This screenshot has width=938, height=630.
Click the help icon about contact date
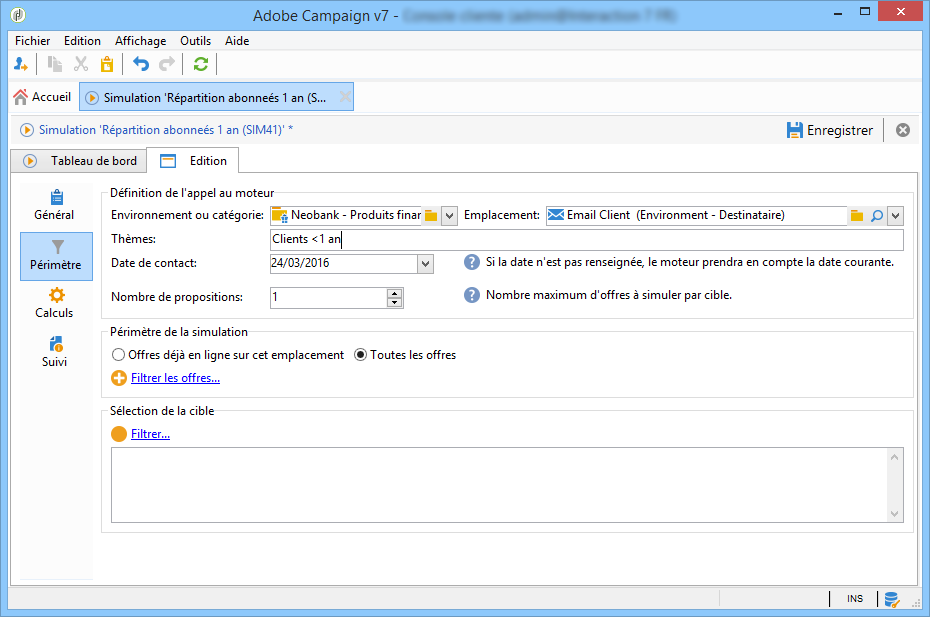472,262
